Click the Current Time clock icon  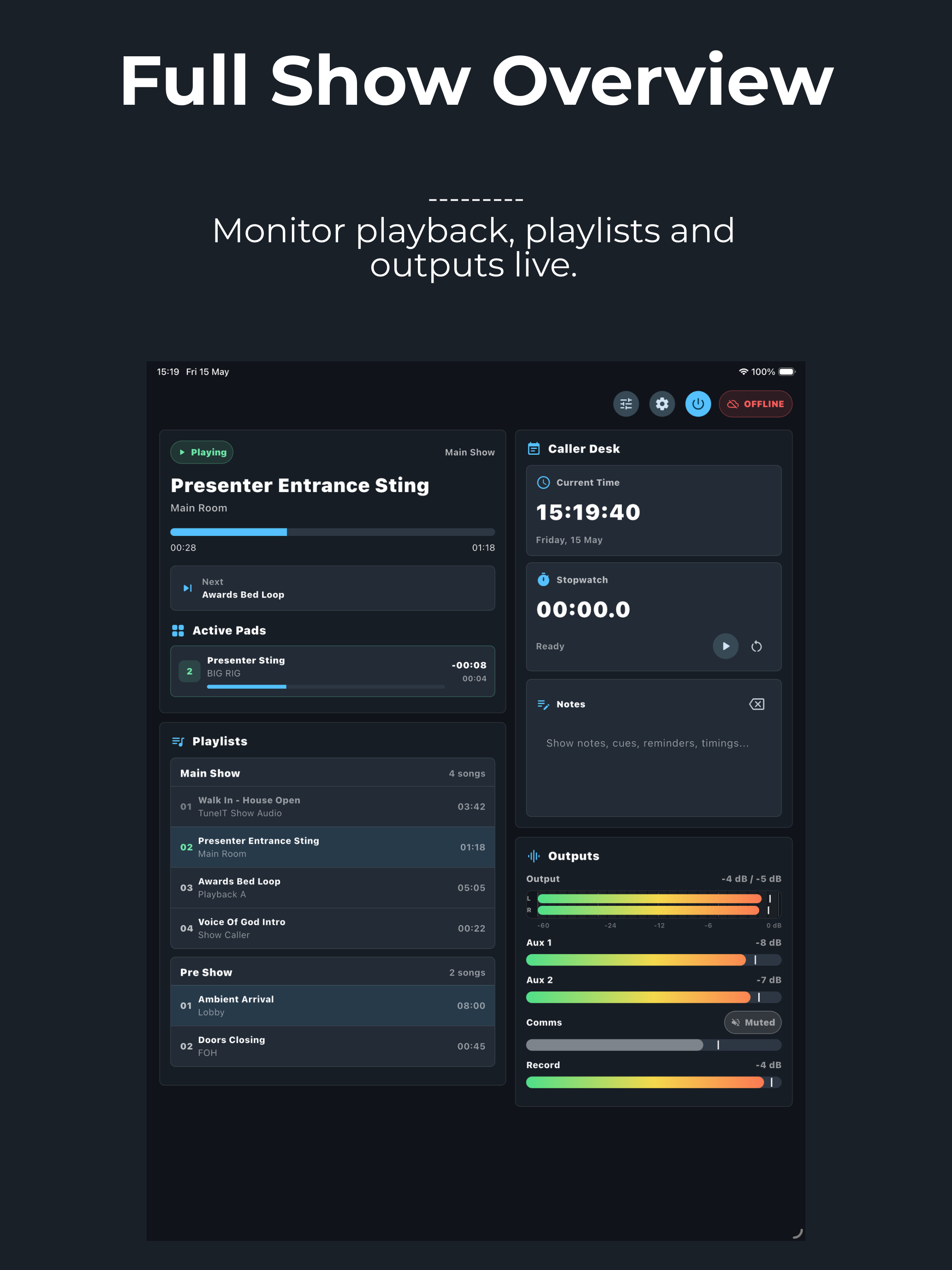[543, 482]
